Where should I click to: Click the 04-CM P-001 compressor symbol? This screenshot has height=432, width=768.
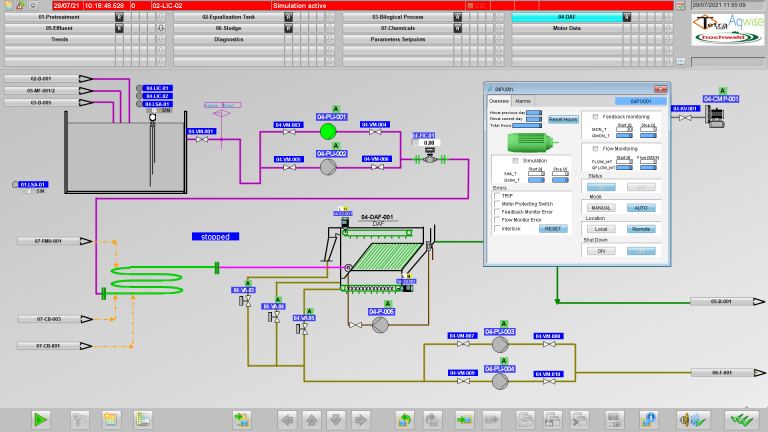pos(719,114)
